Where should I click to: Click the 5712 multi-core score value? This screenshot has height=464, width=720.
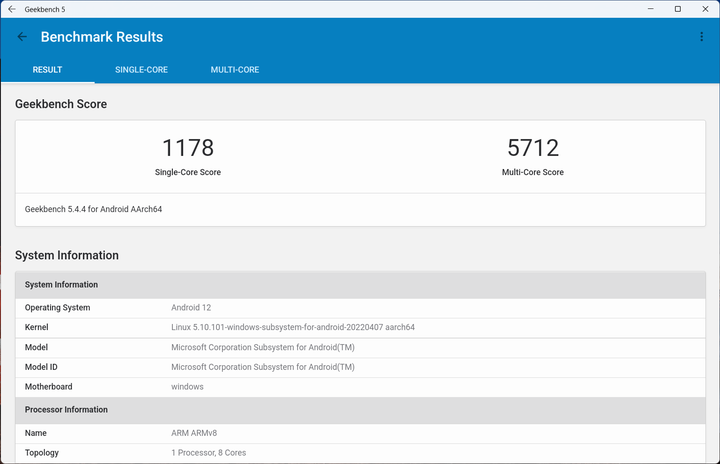pos(533,148)
